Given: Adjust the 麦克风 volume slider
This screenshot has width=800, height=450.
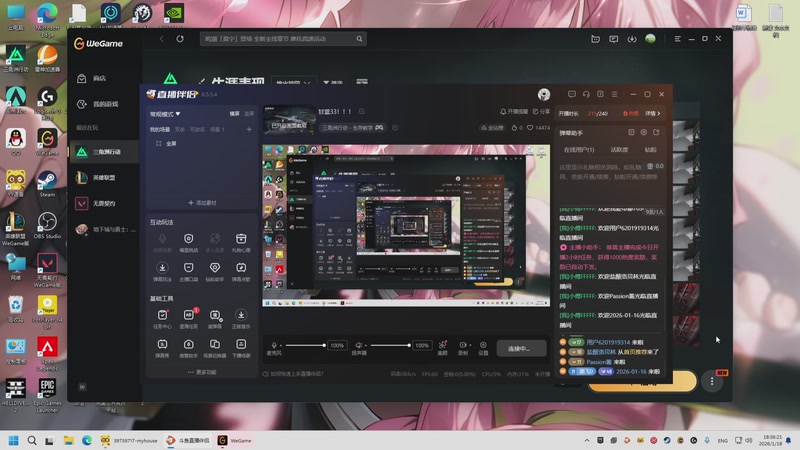Looking at the screenshot, I should pyautogui.click(x=305, y=345).
